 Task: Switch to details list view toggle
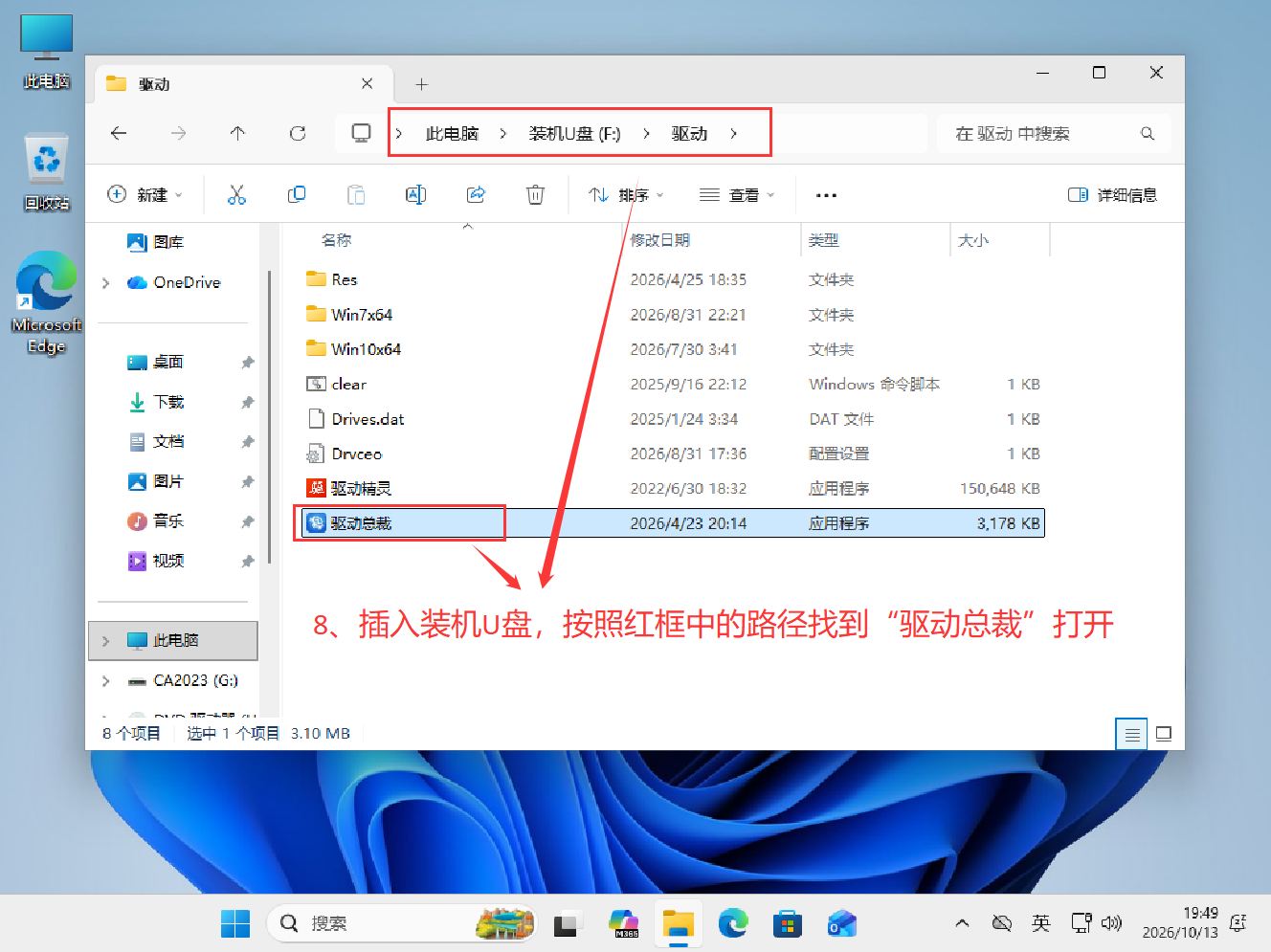(1131, 734)
